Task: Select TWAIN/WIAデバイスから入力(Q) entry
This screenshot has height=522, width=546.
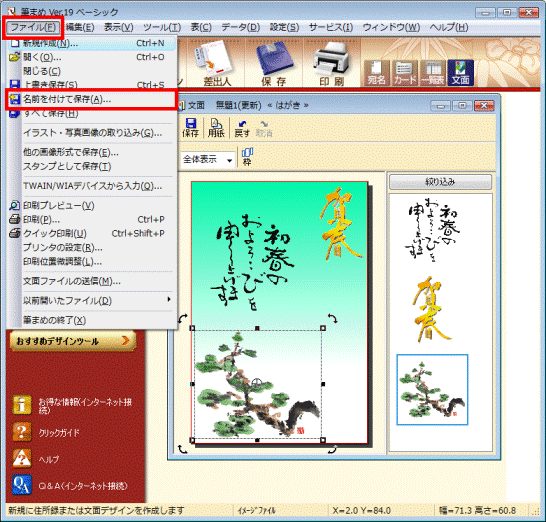Action: coord(92,186)
